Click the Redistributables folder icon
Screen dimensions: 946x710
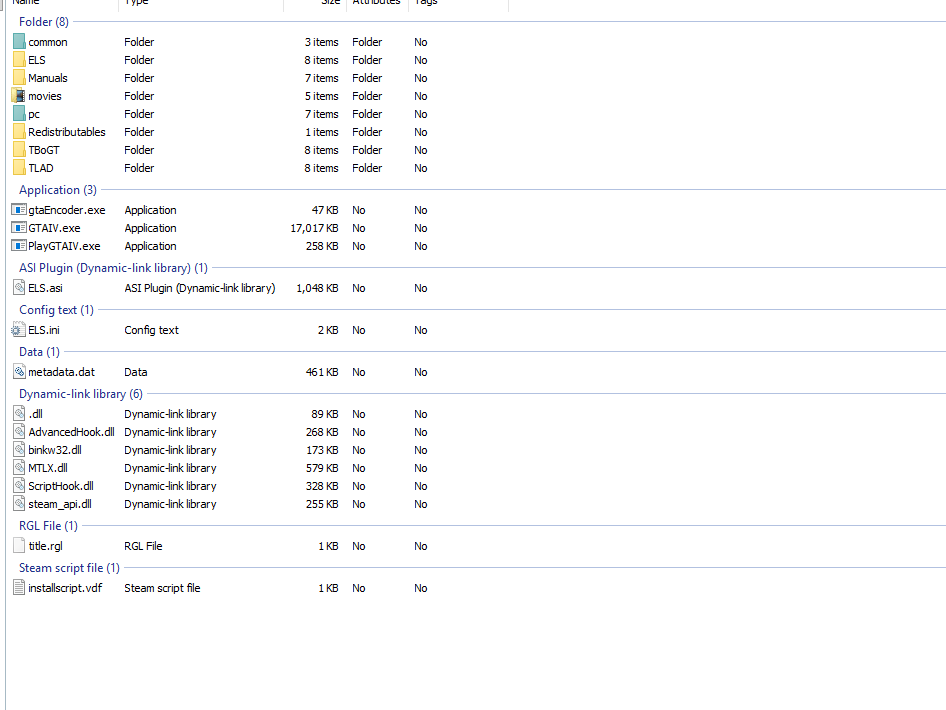(19, 132)
